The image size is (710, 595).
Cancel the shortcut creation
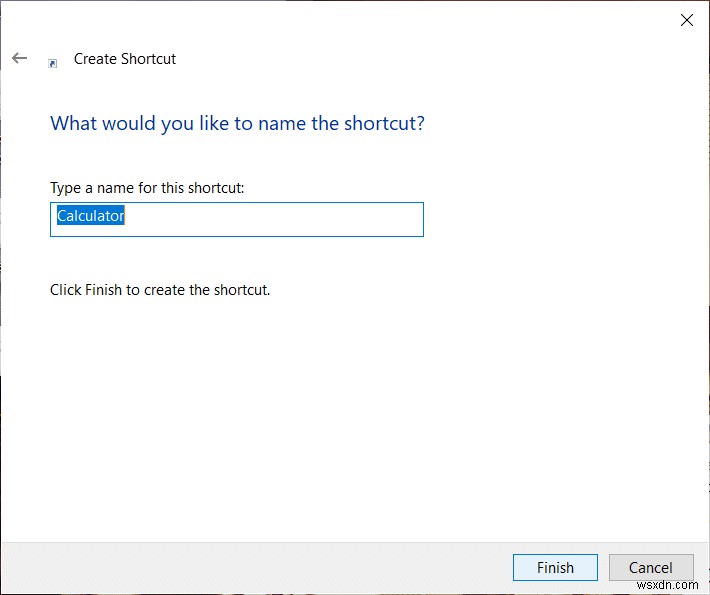(651, 567)
